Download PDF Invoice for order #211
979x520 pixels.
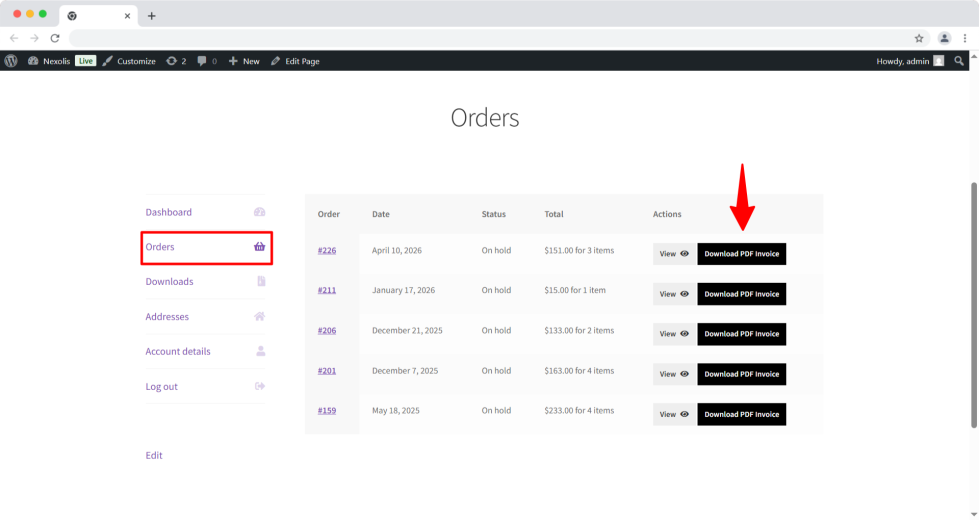coord(742,294)
